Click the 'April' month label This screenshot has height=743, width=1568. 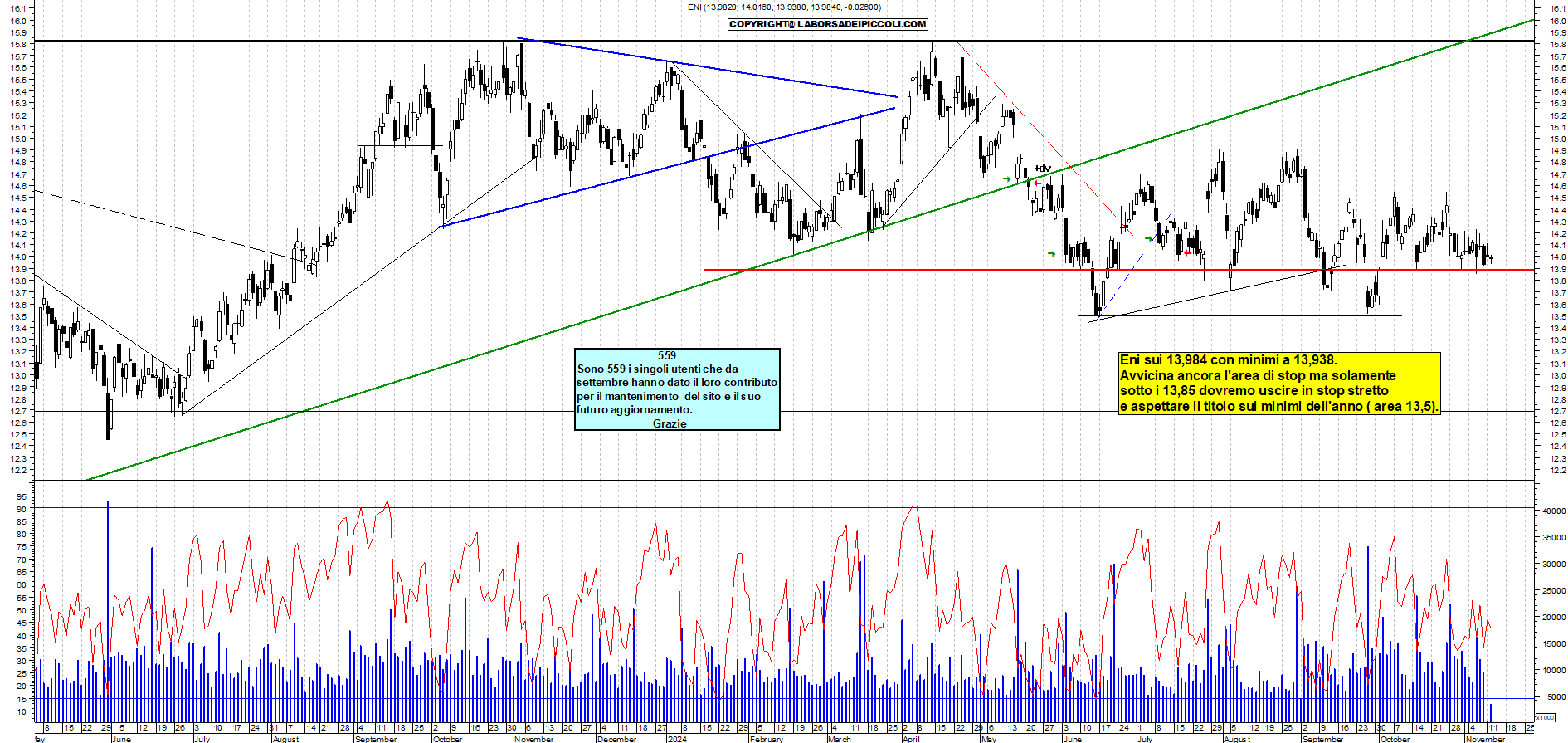[911, 739]
